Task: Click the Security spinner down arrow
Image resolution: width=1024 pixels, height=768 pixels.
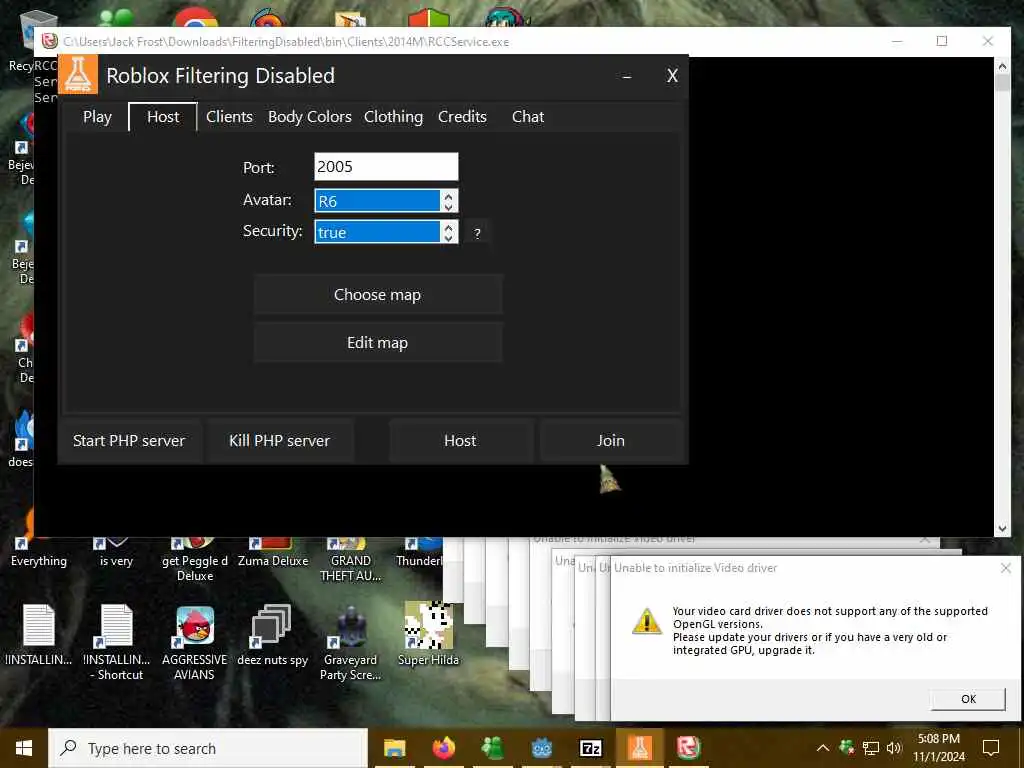Action: 449,238
